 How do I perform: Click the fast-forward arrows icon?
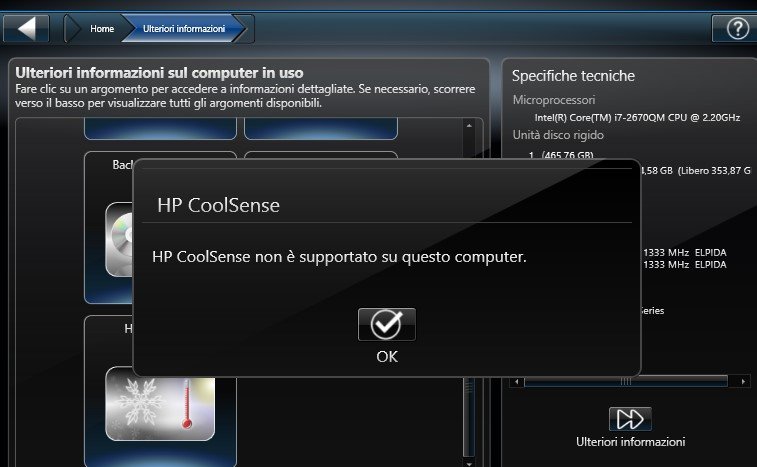630,419
